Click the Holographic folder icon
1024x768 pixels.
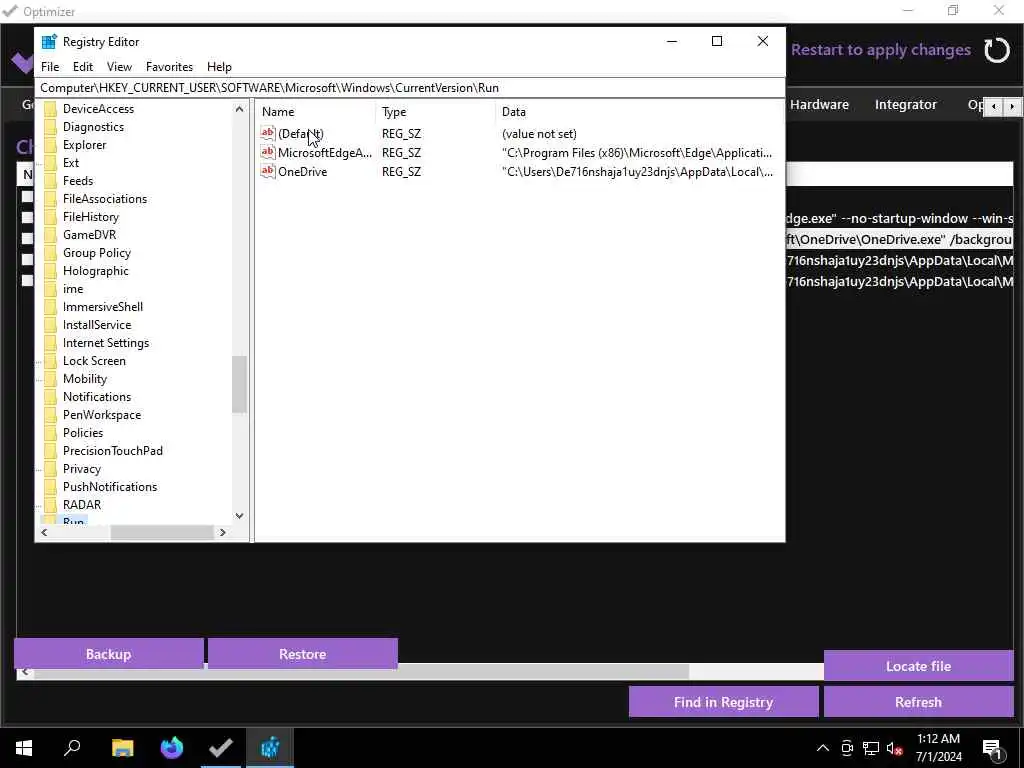point(50,271)
